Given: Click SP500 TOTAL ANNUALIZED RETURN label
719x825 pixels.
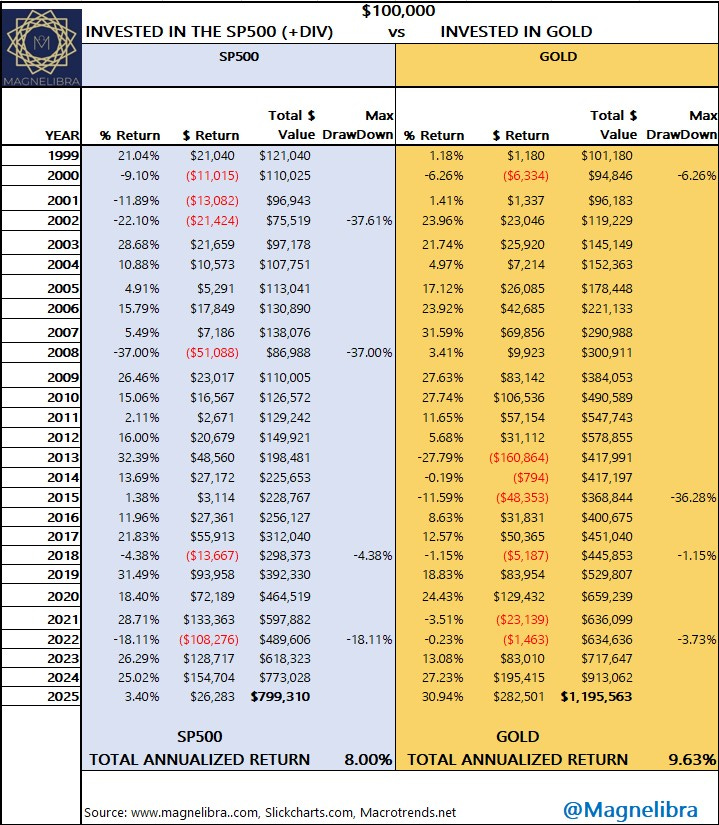Looking at the screenshot, I should point(199,760).
